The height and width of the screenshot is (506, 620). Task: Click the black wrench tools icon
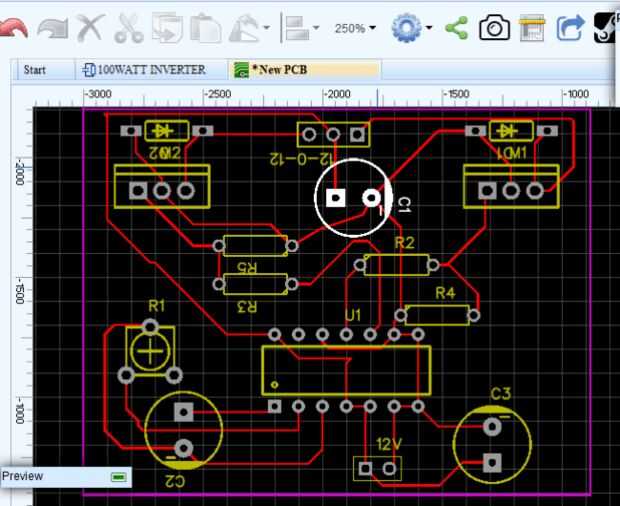point(607,28)
